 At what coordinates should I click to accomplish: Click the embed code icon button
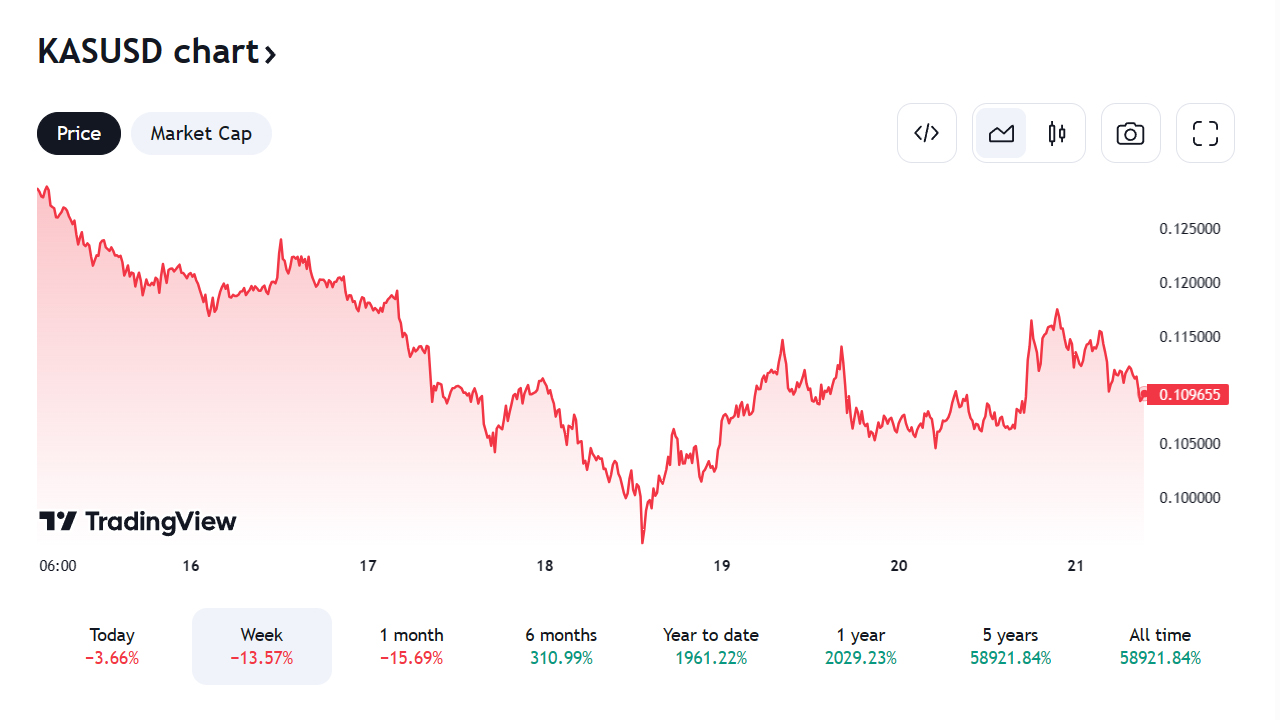tap(927, 133)
